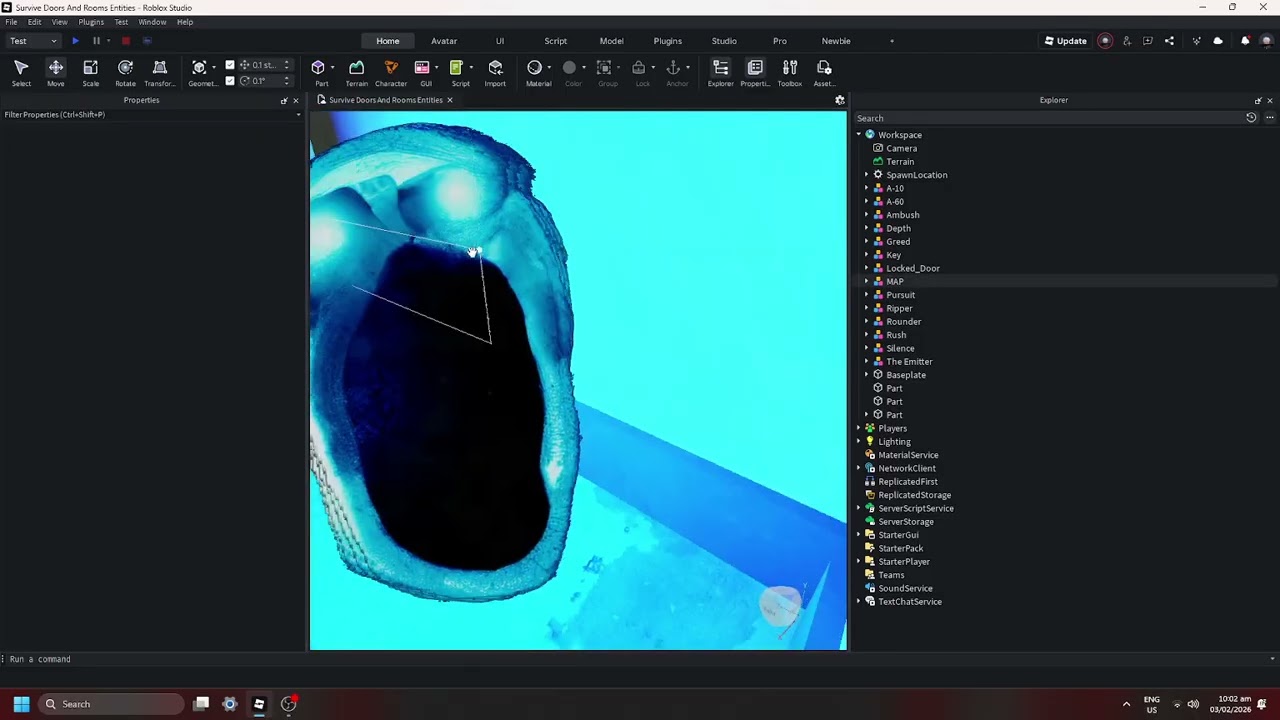Click the taskbar Search box

tap(112, 704)
